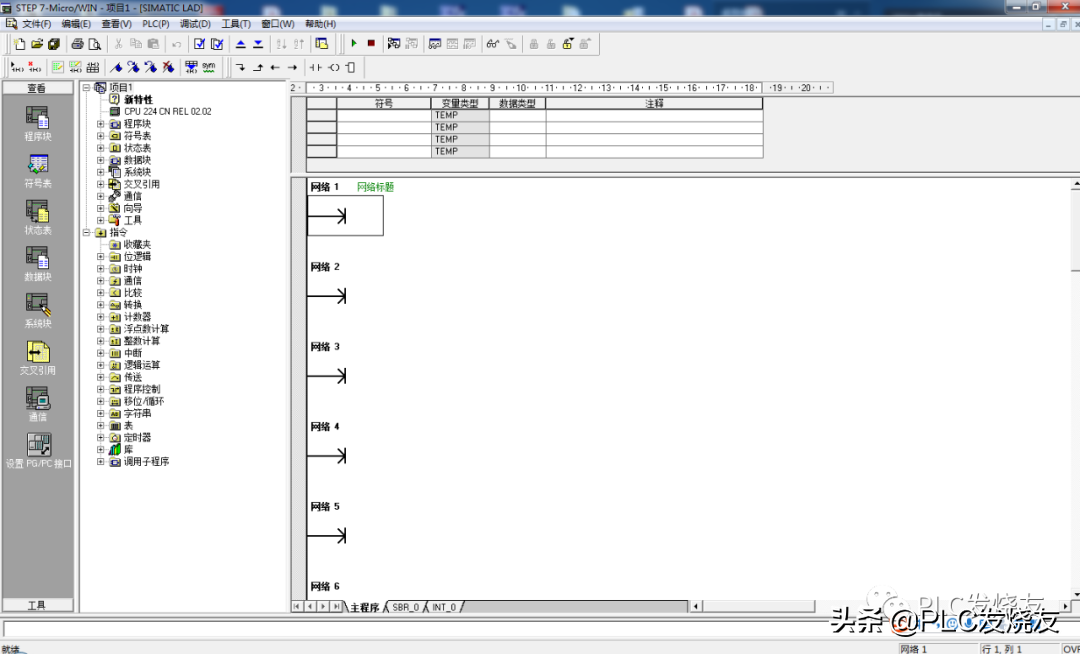Click the red STOP mode icon
This screenshot has height=654, width=1080.
click(371, 43)
